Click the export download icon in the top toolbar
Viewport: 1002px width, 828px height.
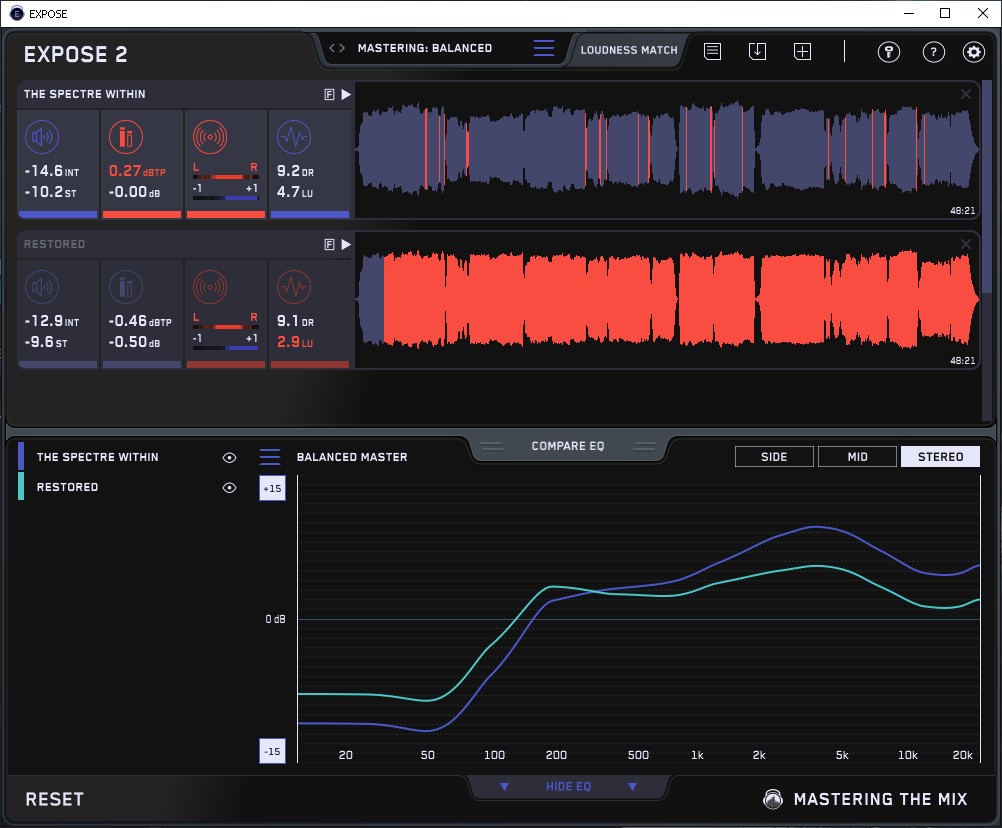coord(757,51)
